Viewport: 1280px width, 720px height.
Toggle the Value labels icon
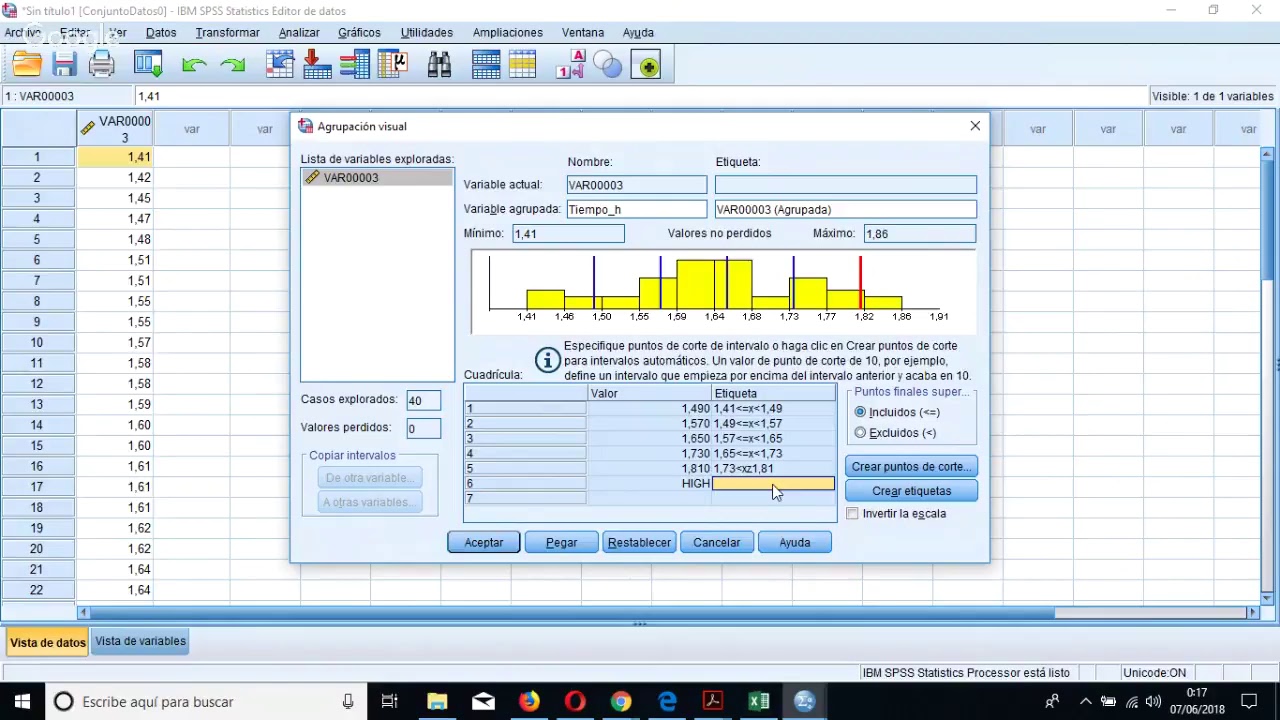(571, 65)
